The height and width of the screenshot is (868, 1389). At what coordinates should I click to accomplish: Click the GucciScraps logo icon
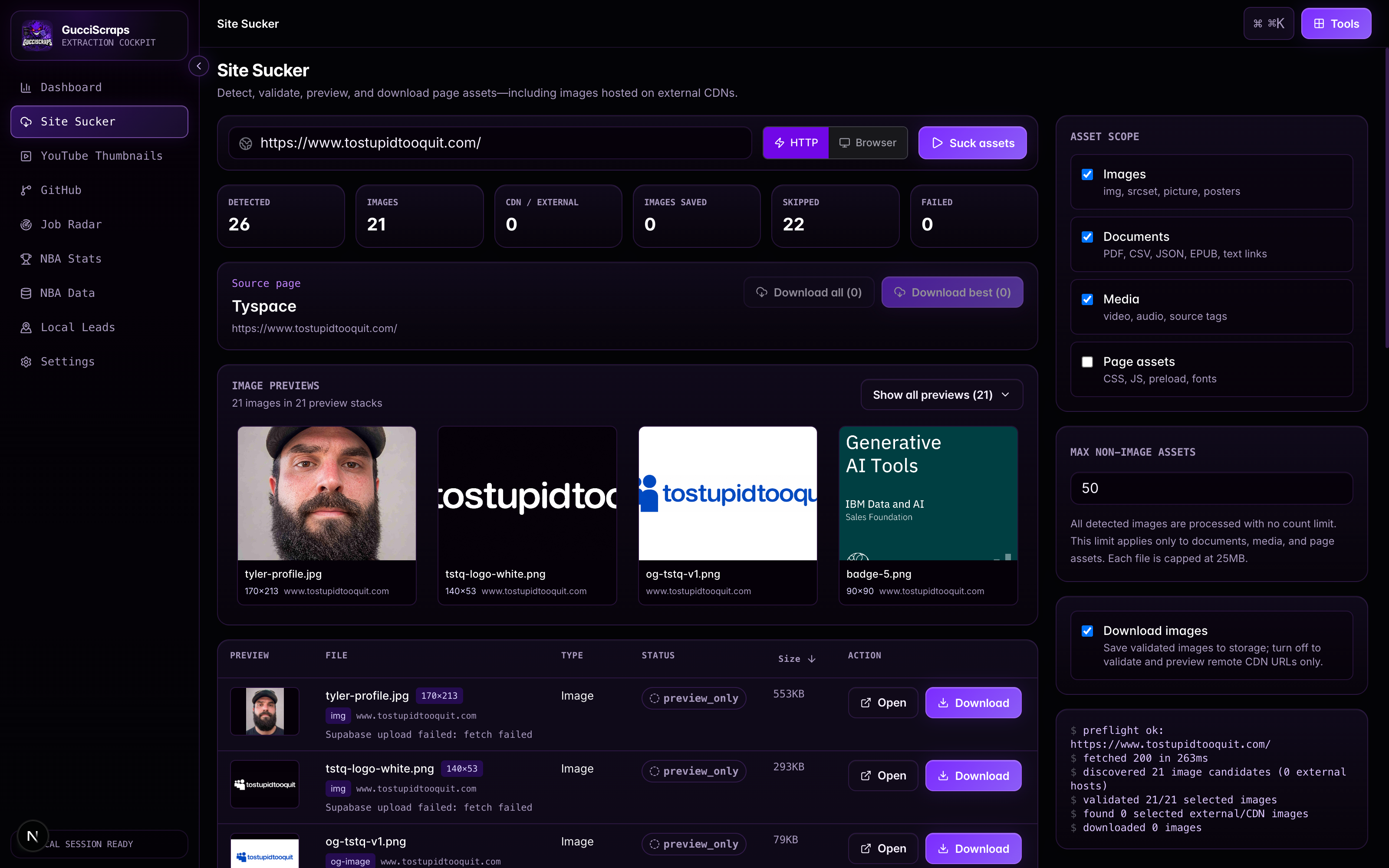(x=37, y=36)
